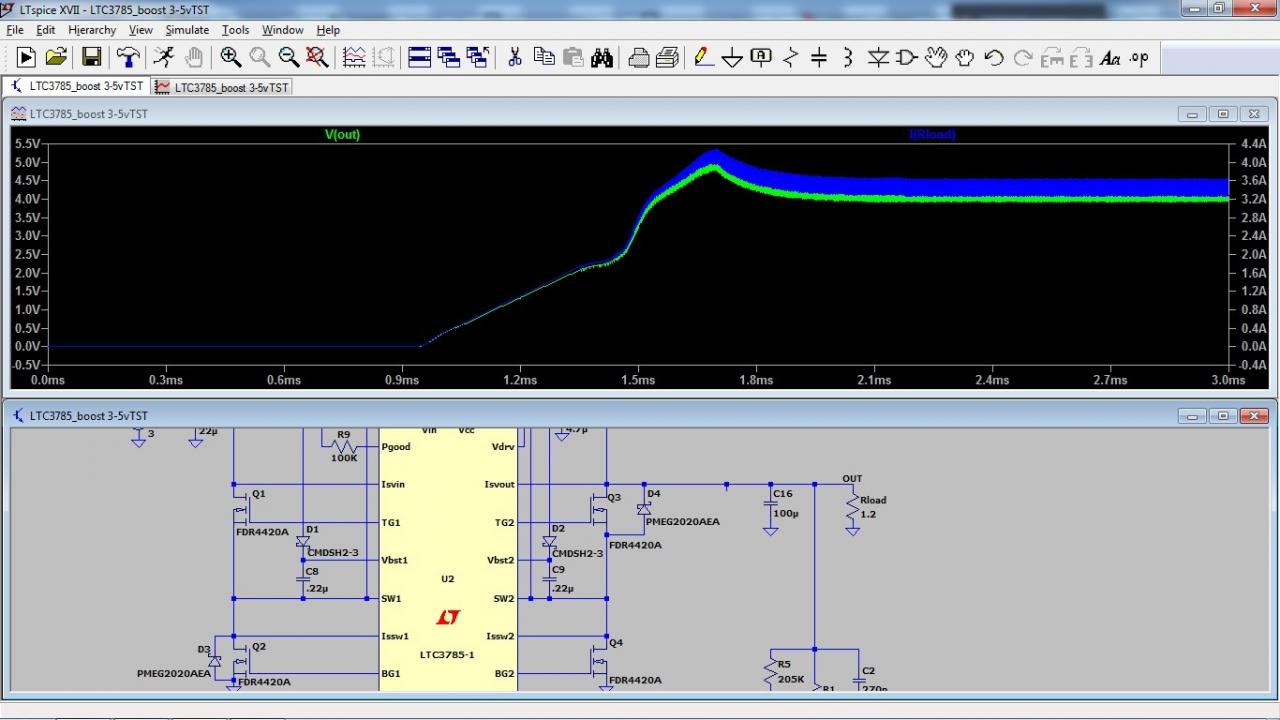This screenshot has width=1280, height=720.
Task: Open the Edit menu
Action: click(46, 30)
